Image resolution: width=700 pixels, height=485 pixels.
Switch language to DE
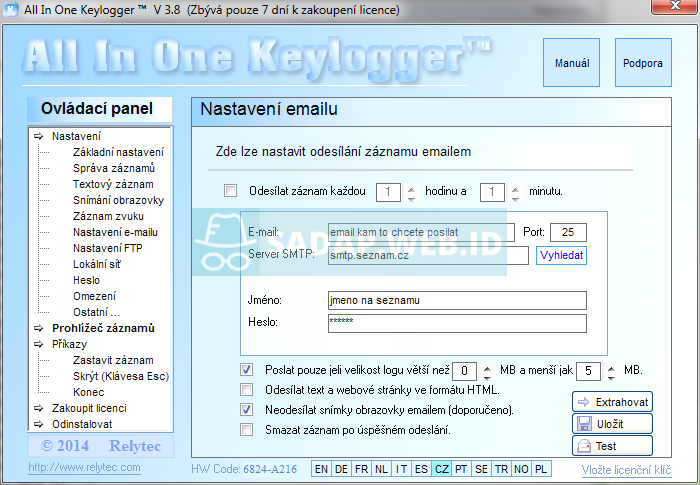pos(341,469)
